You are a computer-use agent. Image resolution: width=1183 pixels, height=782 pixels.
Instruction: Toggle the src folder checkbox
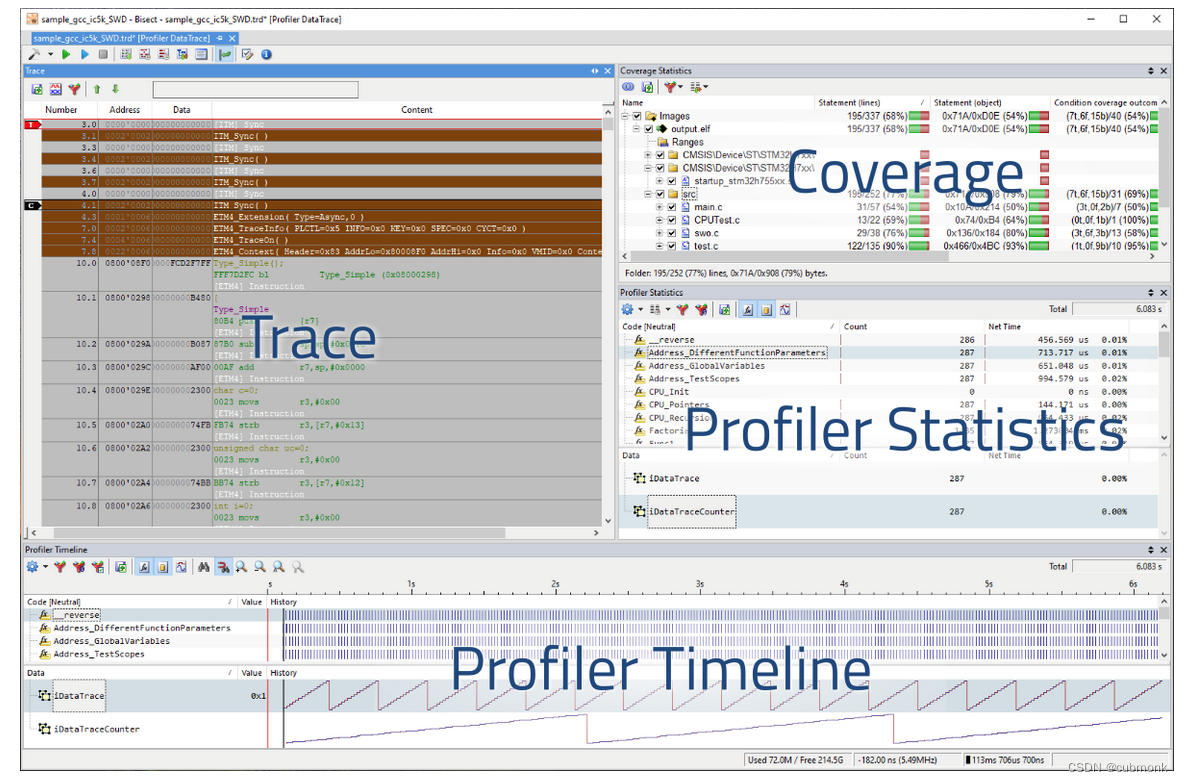click(x=660, y=194)
